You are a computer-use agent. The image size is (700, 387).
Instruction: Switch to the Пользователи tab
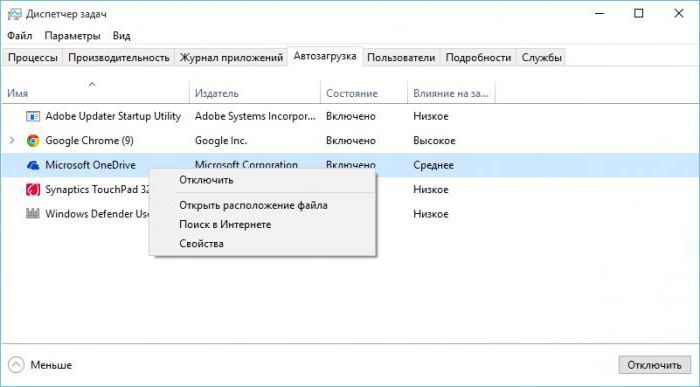click(x=401, y=58)
